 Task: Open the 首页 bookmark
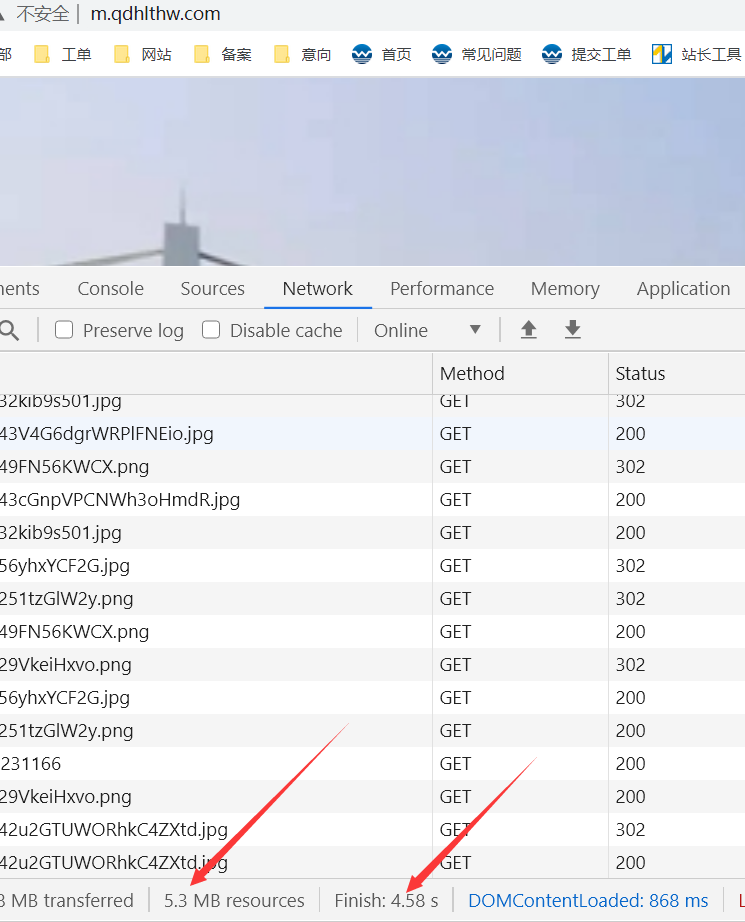[x=382, y=54]
